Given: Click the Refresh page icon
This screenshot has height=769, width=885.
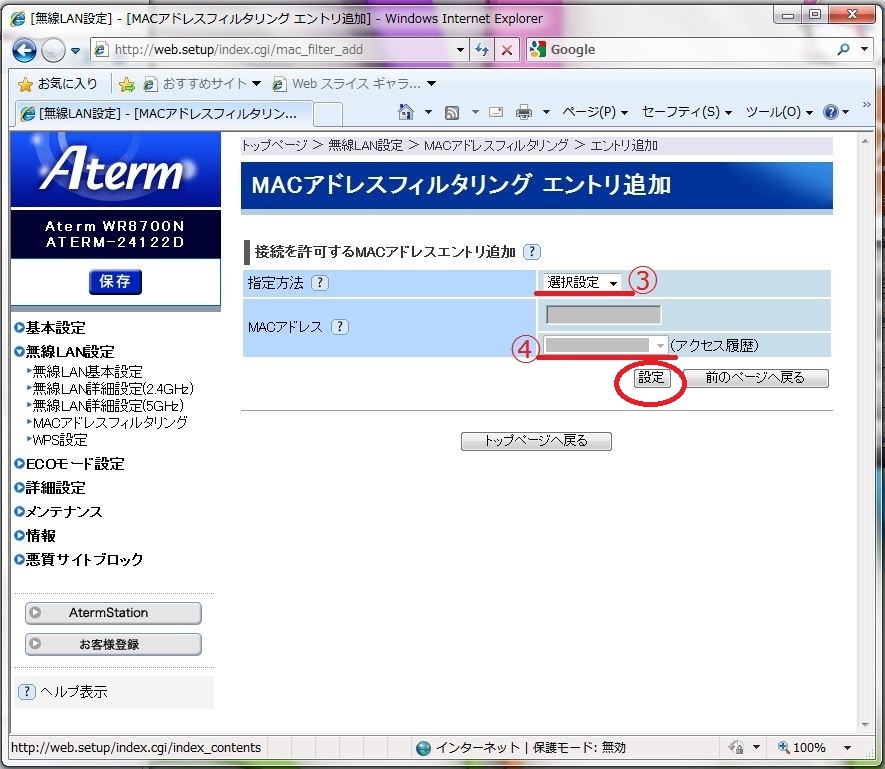Looking at the screenshot, I should [x=484, y=50].
